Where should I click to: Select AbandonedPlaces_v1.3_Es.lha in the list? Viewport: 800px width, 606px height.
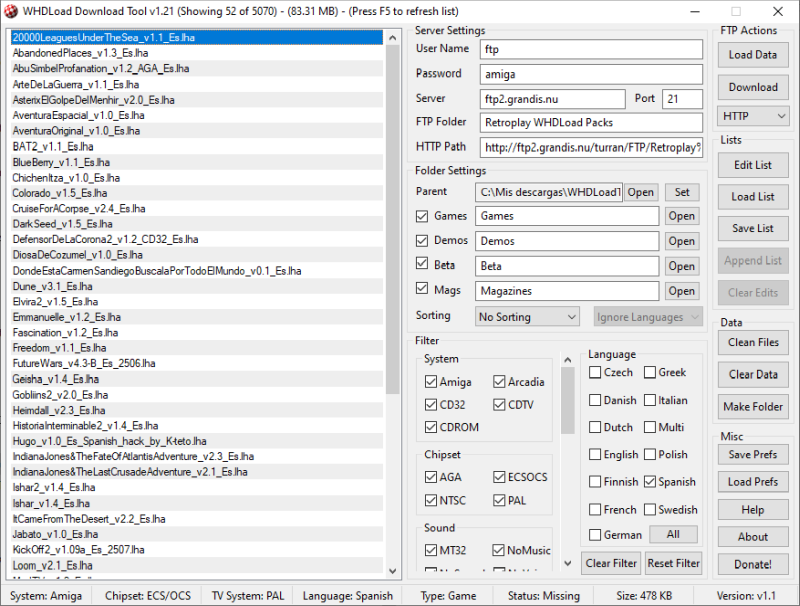[x=197, y=53]
